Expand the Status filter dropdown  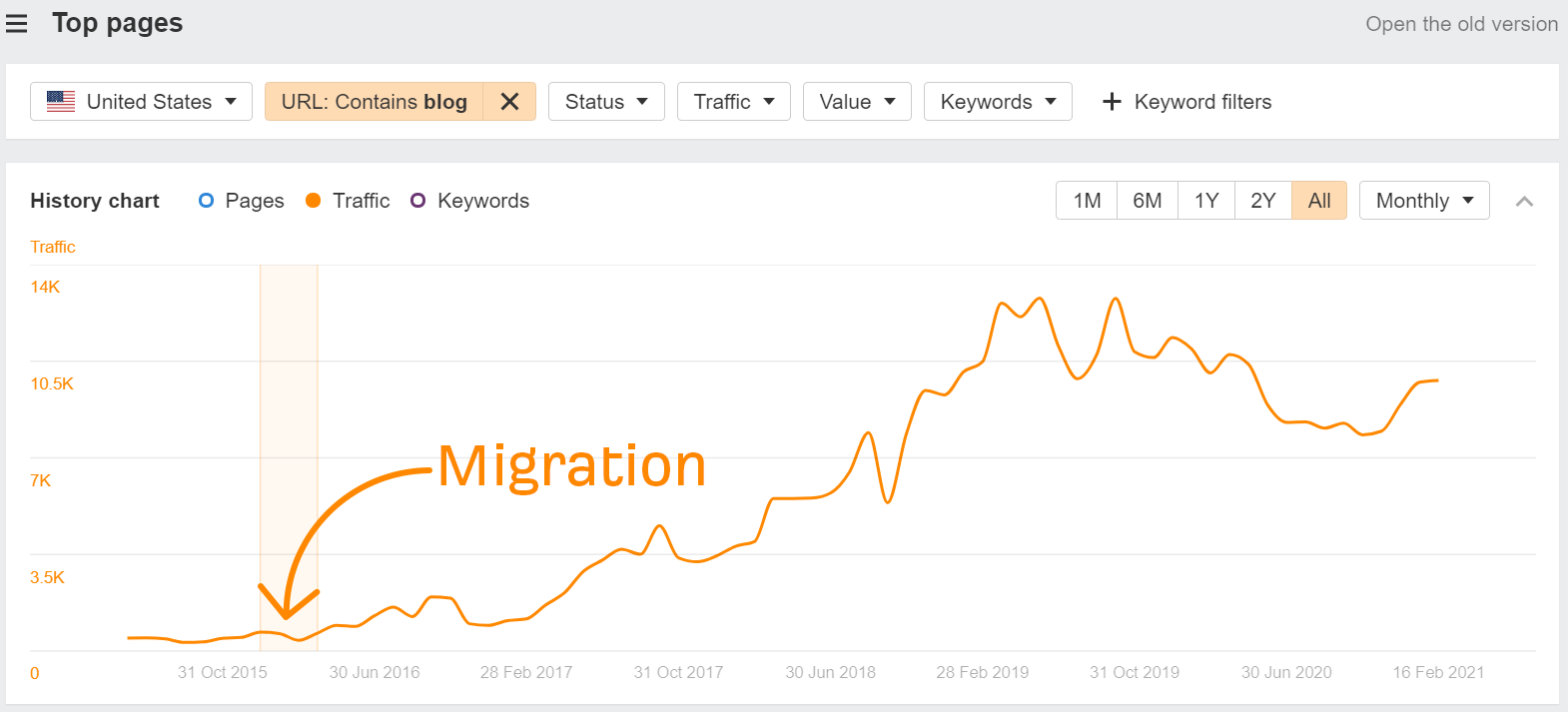pos(606,102)
